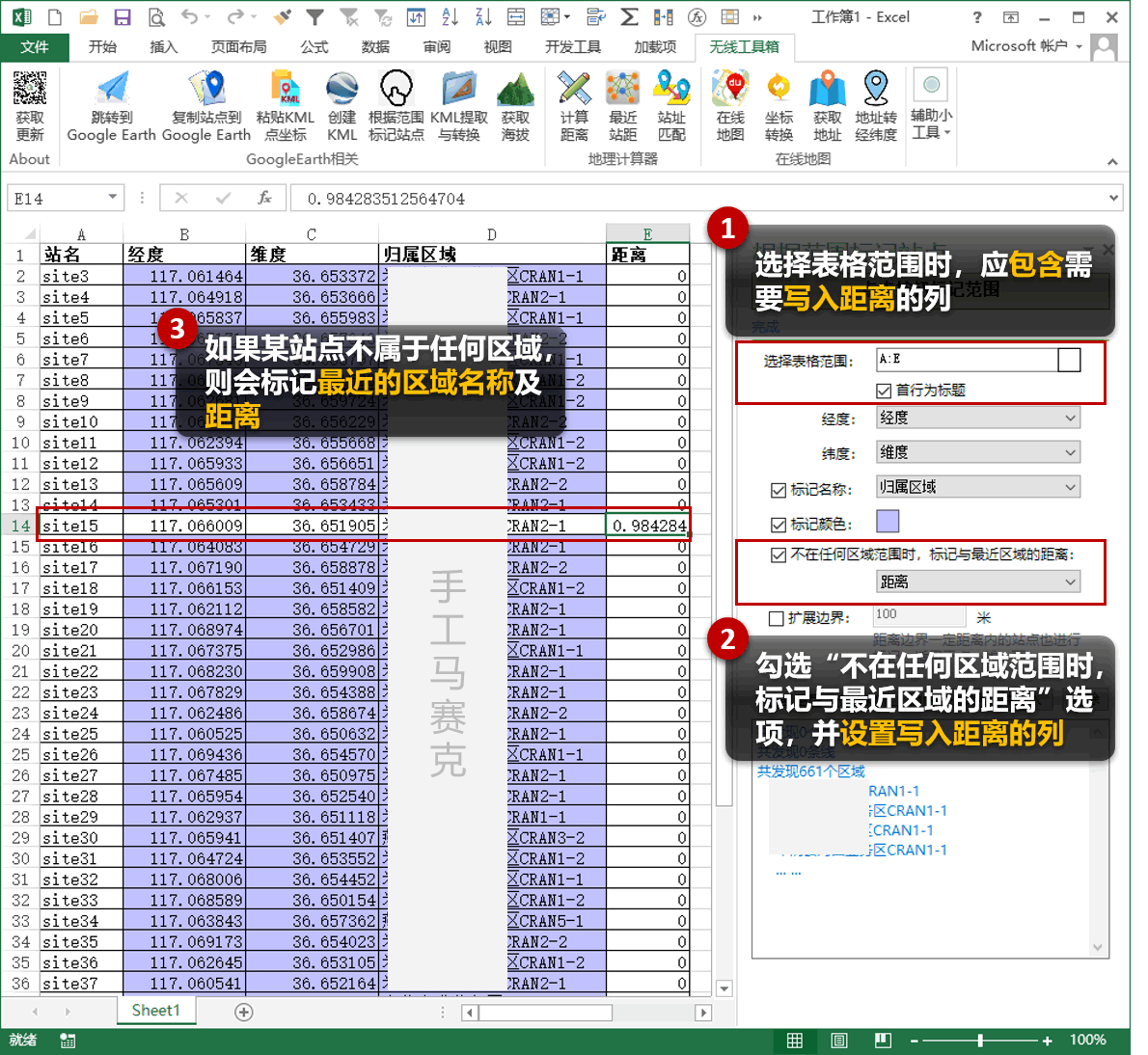Click in the 选择表格范围 A:E input field

pyautogui.click(x=967, y=360)
